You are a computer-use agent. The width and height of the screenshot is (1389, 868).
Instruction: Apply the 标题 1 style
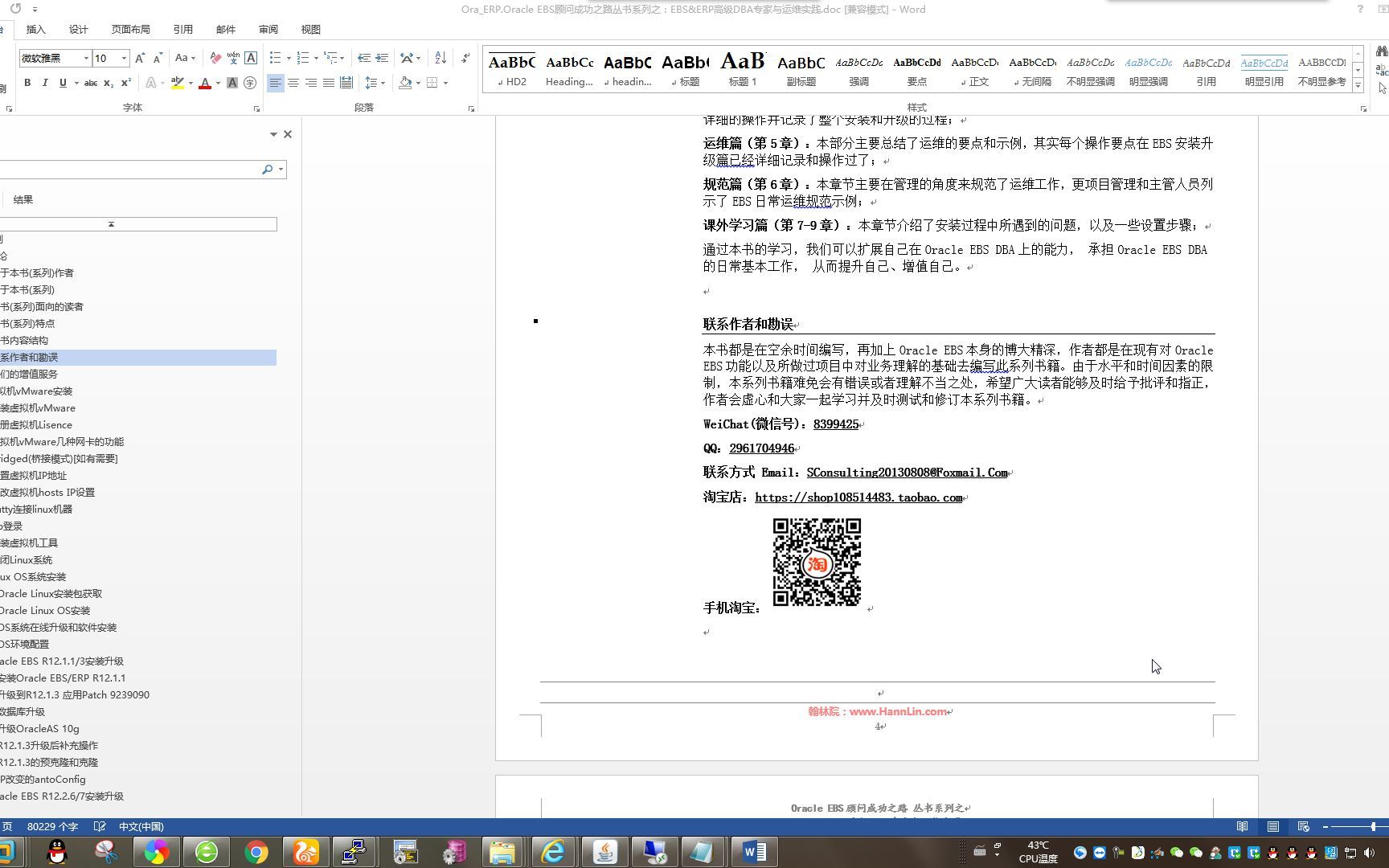coord(743,68)
